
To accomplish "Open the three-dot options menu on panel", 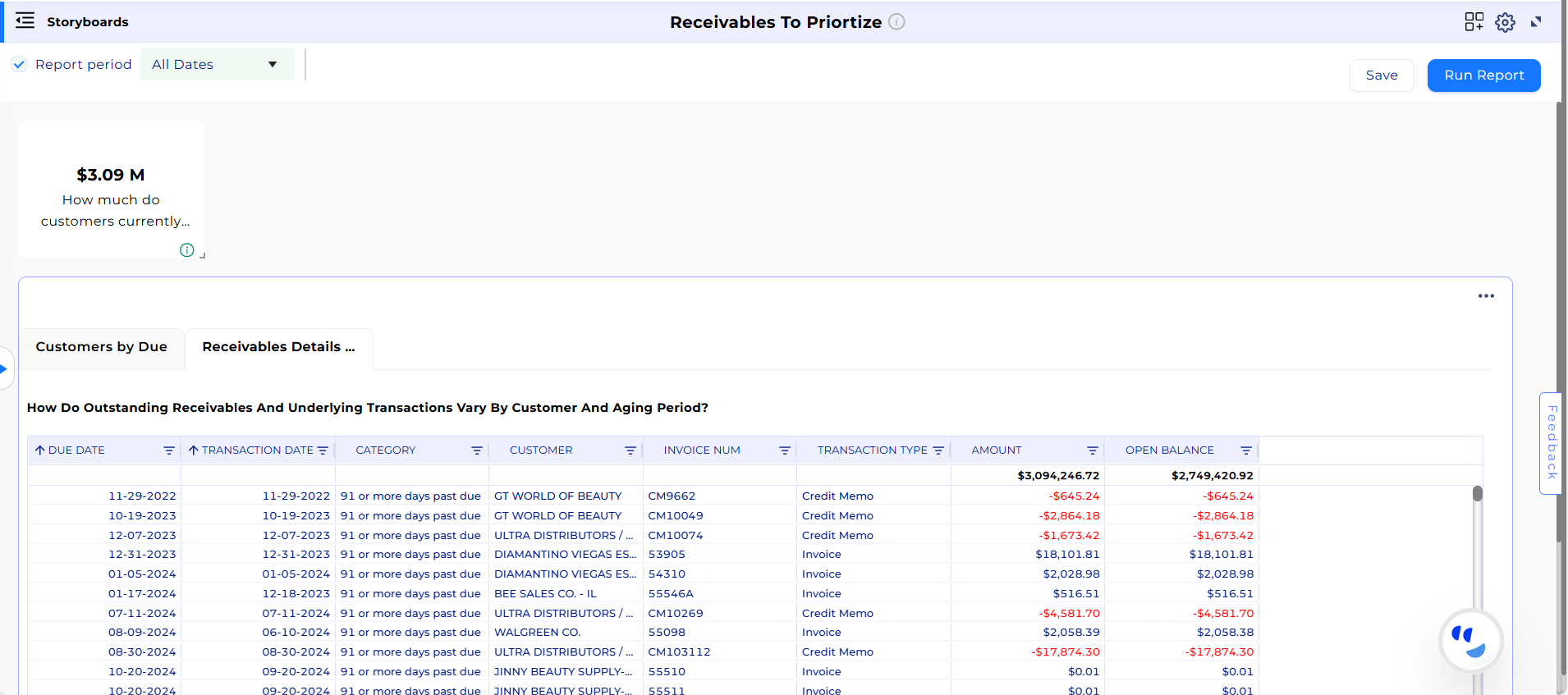I will pyautogui.click(x=1486, y=296).
